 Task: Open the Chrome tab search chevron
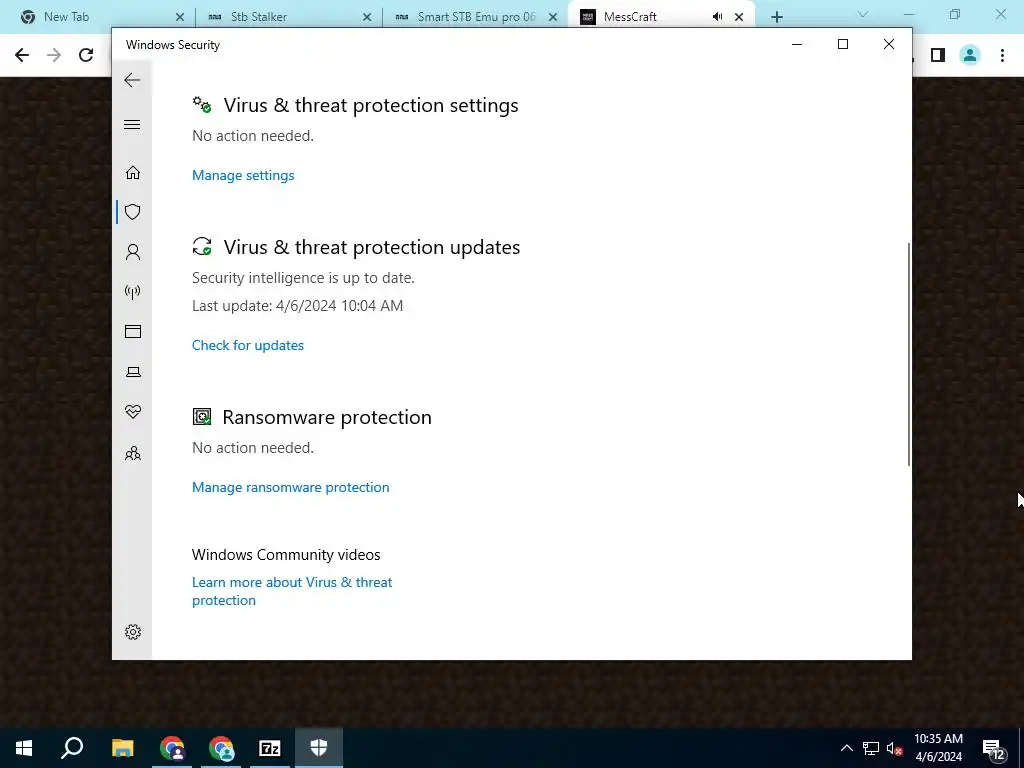click(x=863, y=14)
